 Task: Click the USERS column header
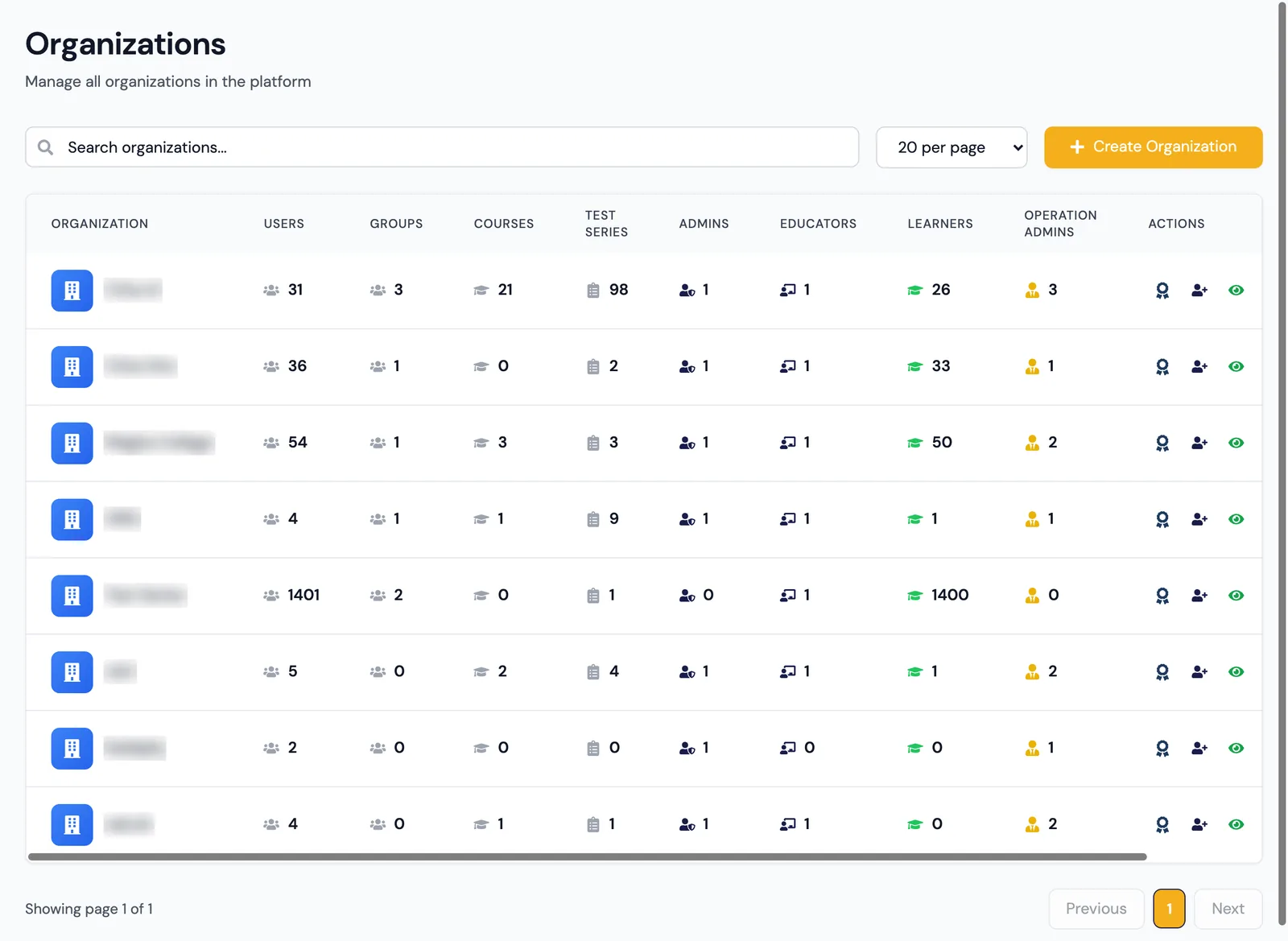point(284,224)
